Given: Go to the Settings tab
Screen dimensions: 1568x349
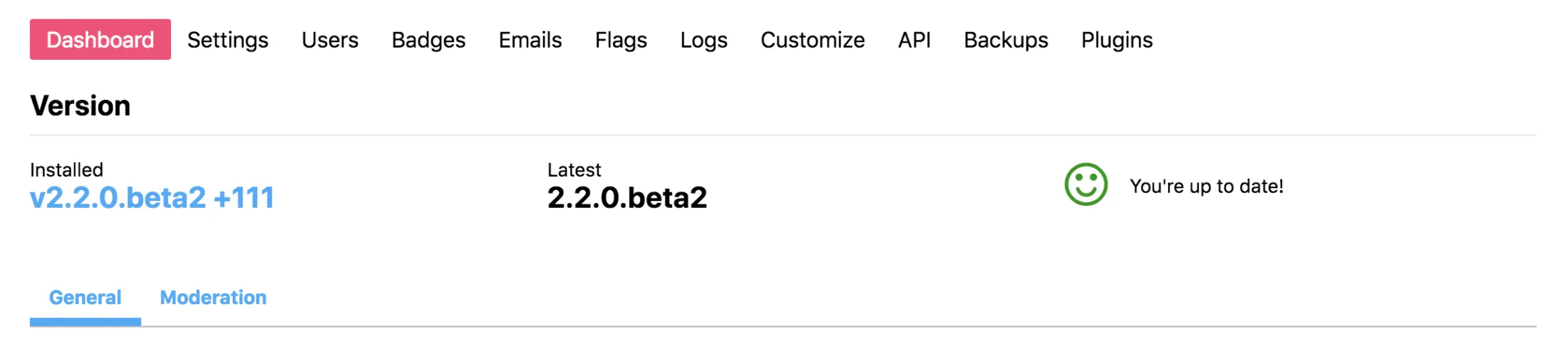Looking at the screenshot, I should click(x=227, y=40).
